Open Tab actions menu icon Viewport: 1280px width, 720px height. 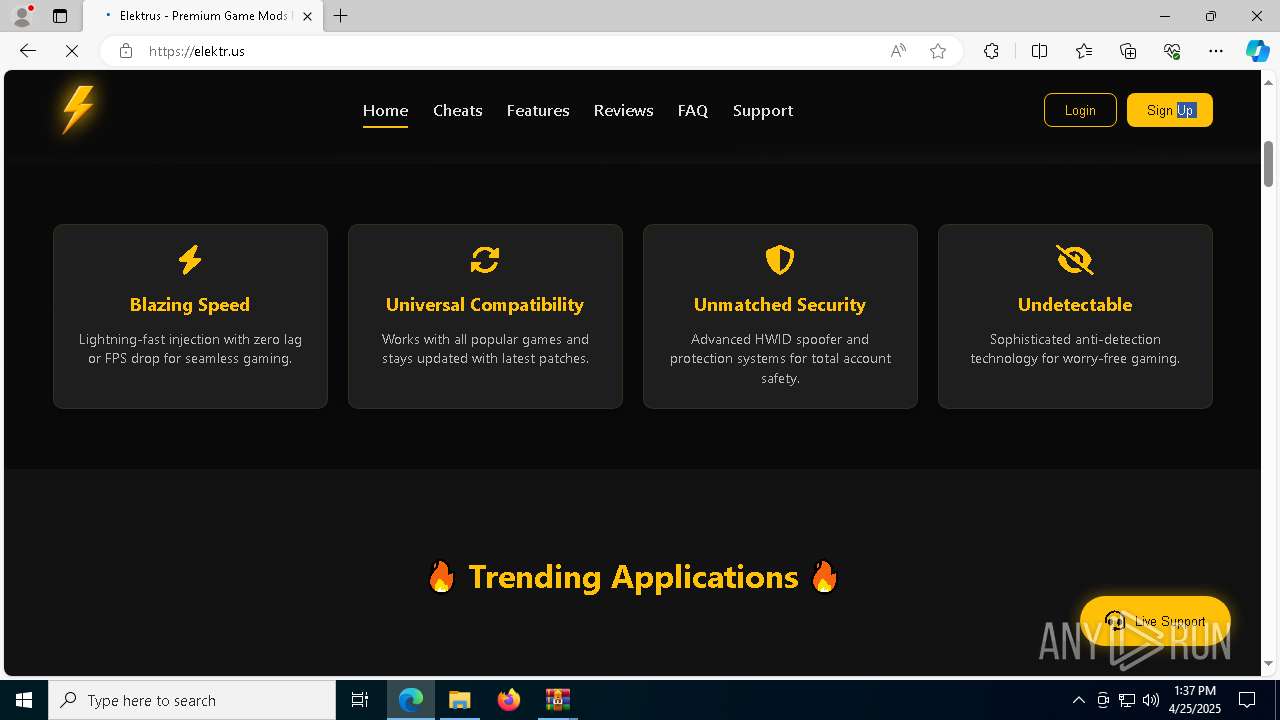[60, 16]
